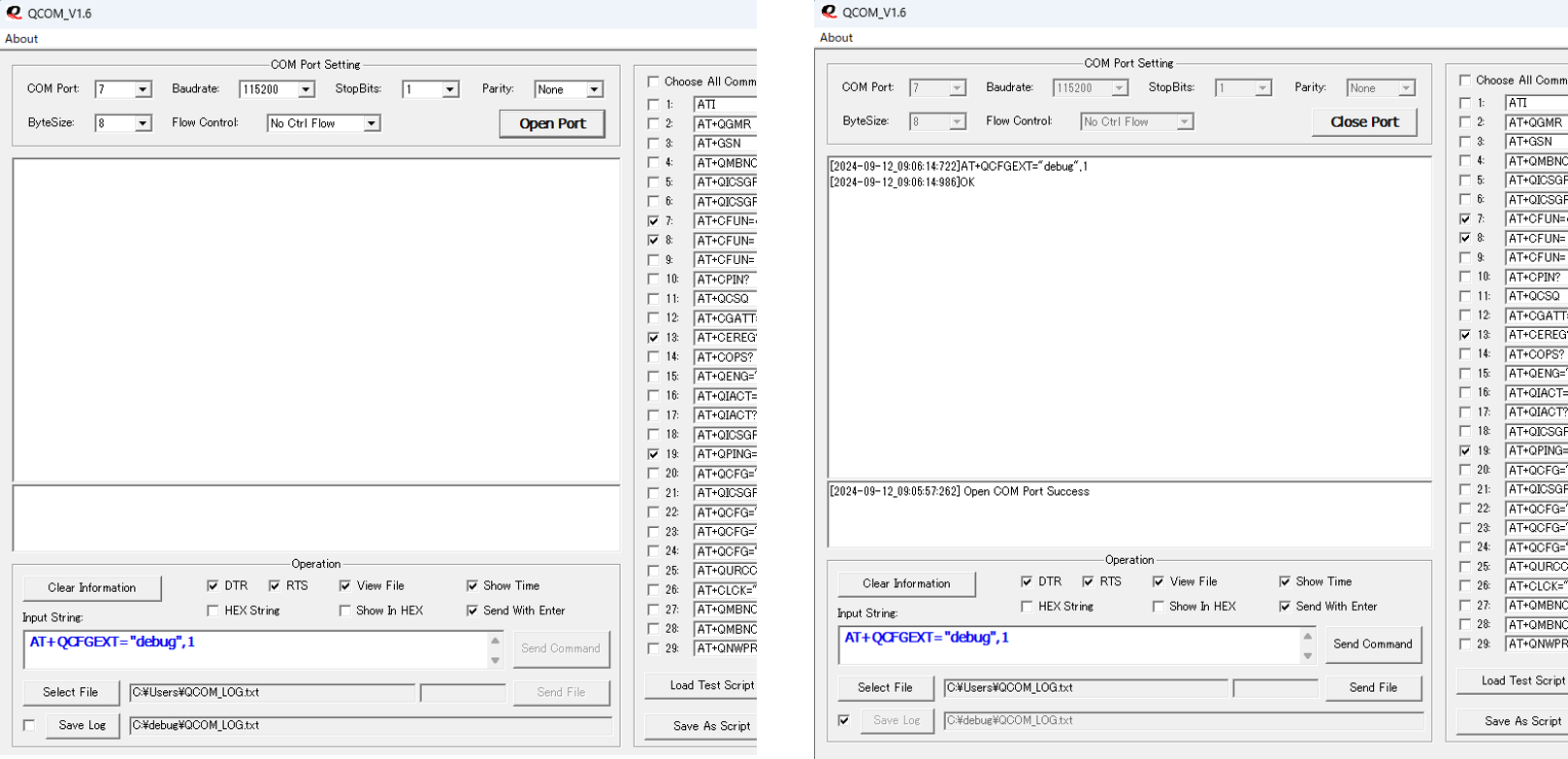1568x759 pixels.
Task: Open the Flow Control dropdown in the left window
Action: coord(371,123)
